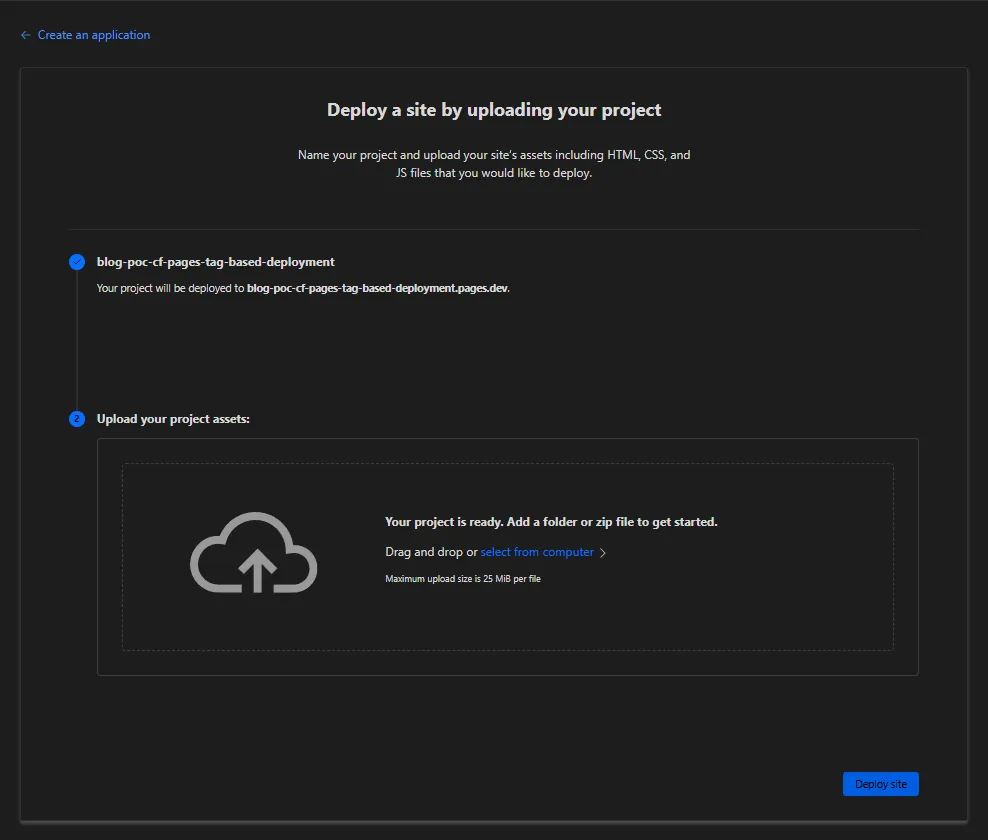Click the completed step one checkmark icon
The width and height of the screenshot is (988, 840).
click(x=77, y=262)
